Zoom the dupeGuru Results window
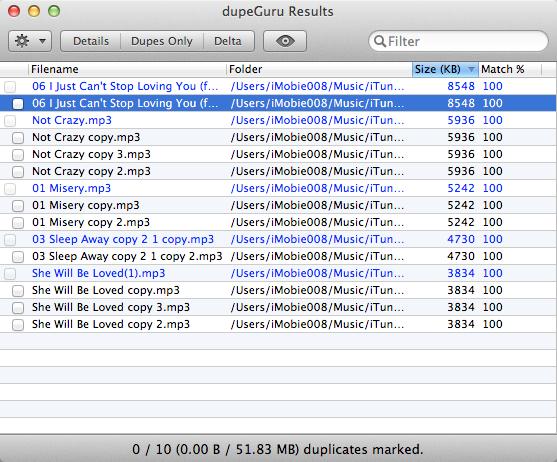 [54, 11]
